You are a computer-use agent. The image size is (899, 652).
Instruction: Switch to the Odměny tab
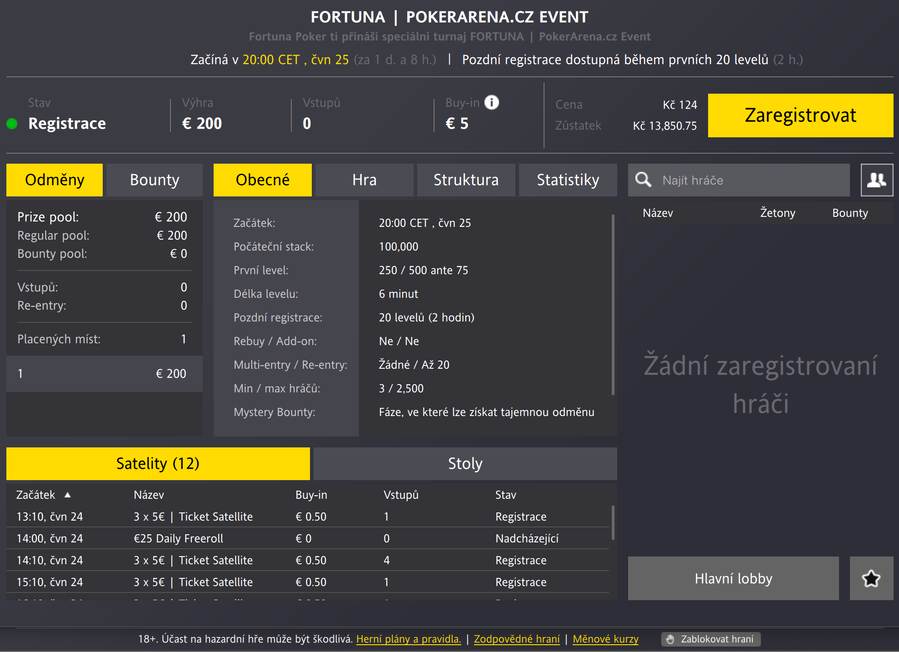coord(54,180)
